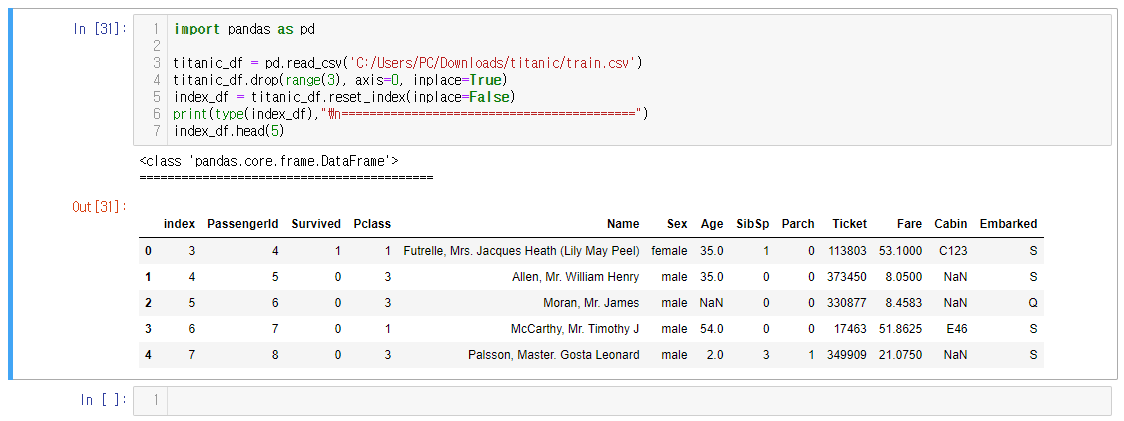The width and height of the screenshot is (1124, 421).
Task: Click the fare value 21.0750
Action: click(x=901, y=354)
